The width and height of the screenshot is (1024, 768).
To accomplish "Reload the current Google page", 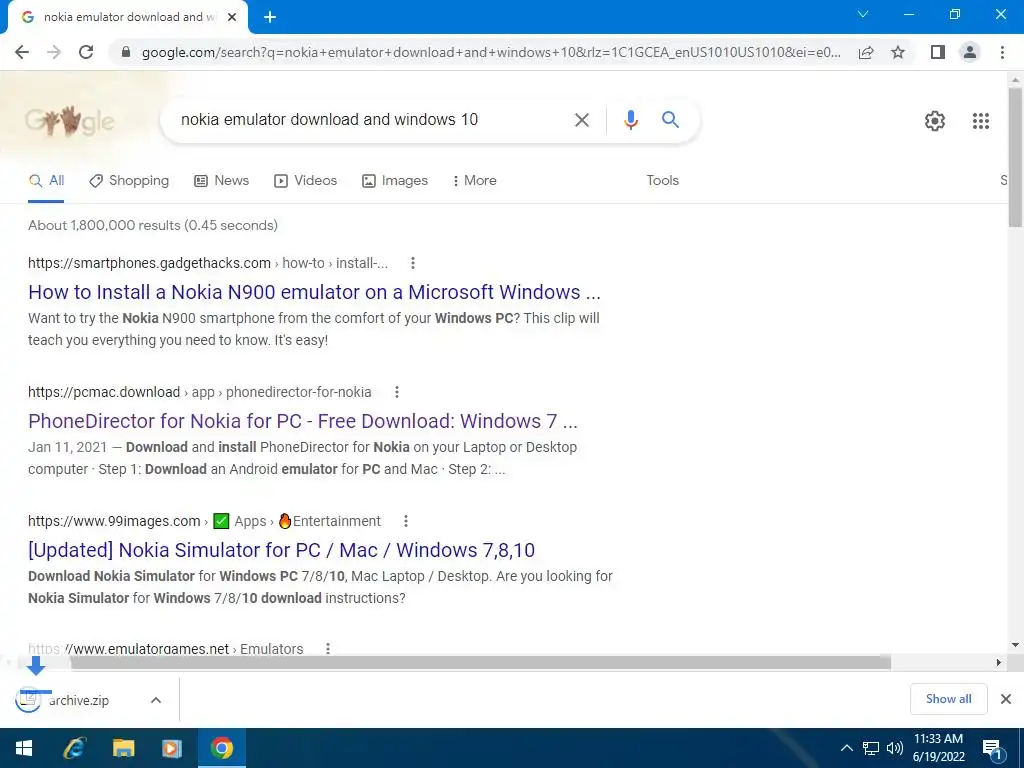I will click(x=86, y=52).
